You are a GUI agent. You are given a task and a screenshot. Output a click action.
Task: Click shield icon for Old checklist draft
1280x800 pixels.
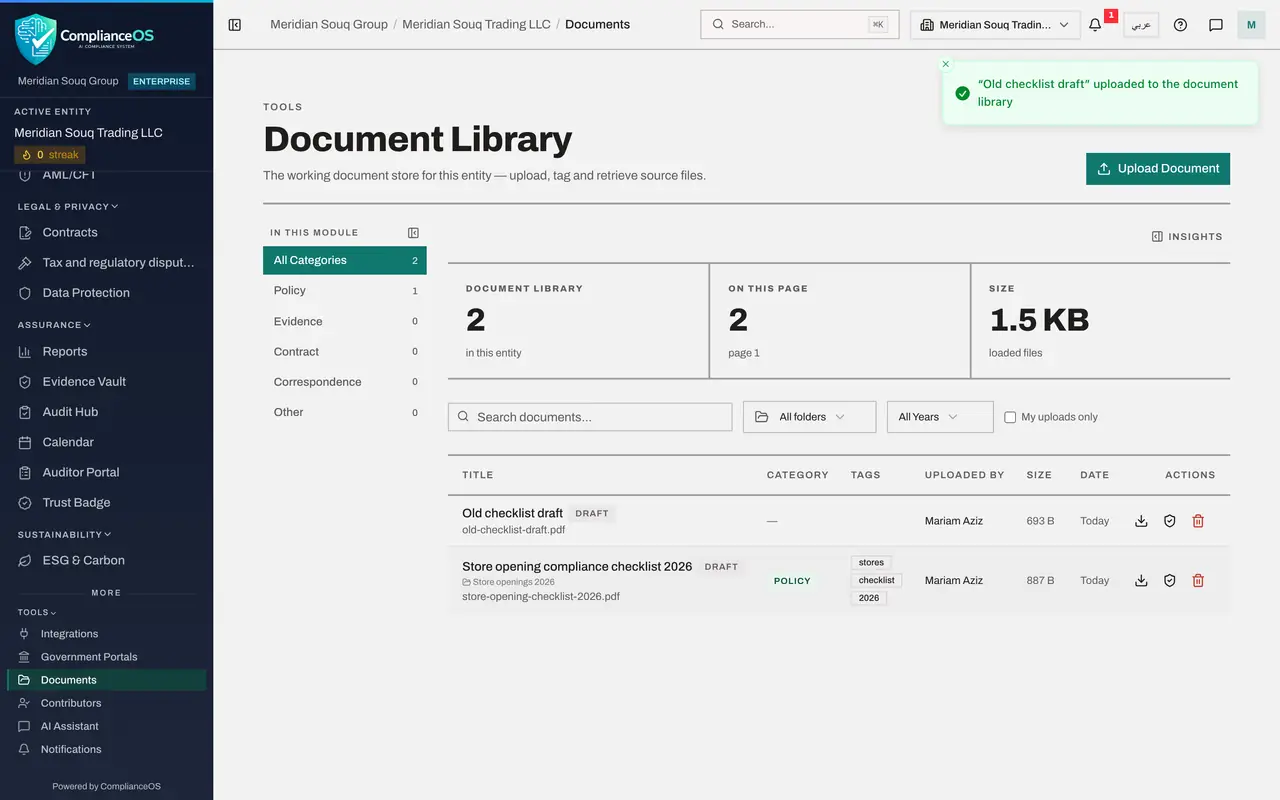tap(1169, 521)
